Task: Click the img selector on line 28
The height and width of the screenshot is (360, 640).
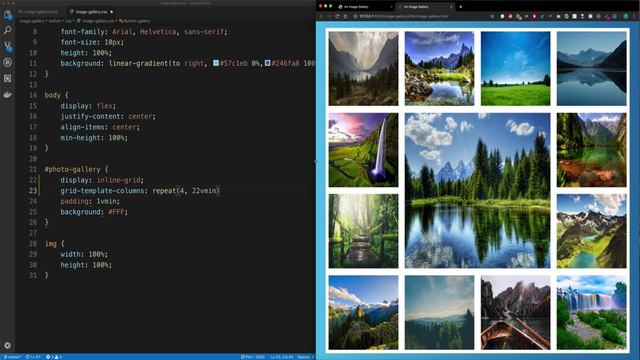Action: [51, 244]
